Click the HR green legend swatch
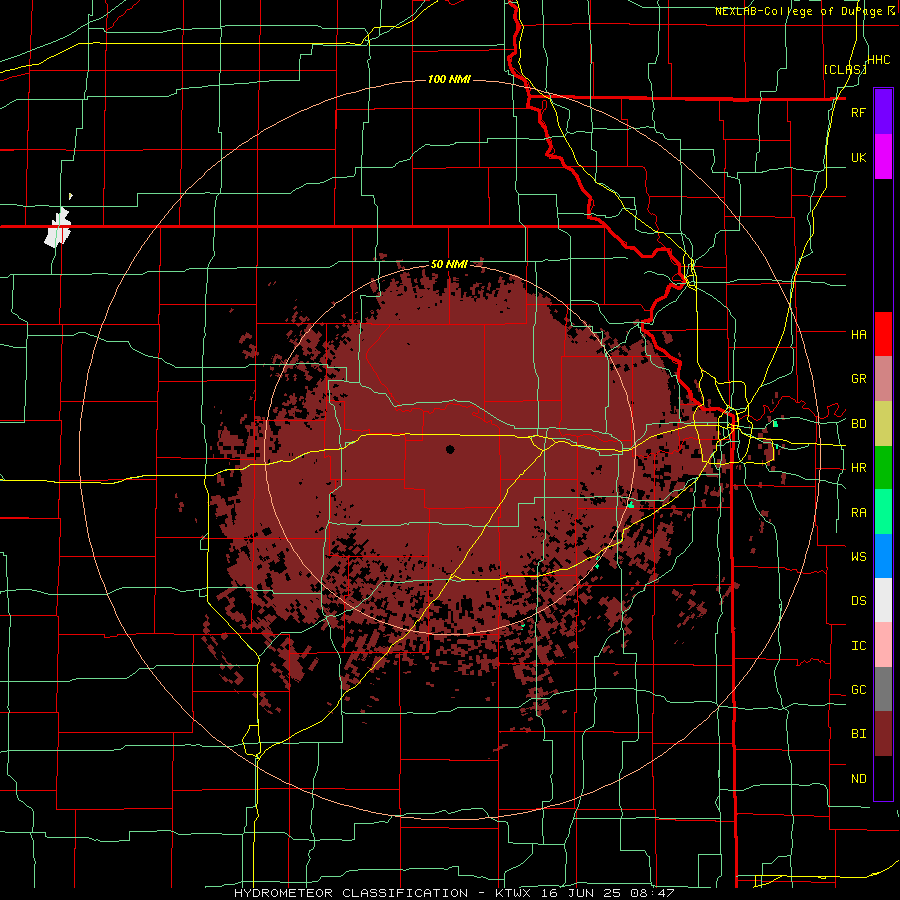900x900 pixels. [883, 468]
